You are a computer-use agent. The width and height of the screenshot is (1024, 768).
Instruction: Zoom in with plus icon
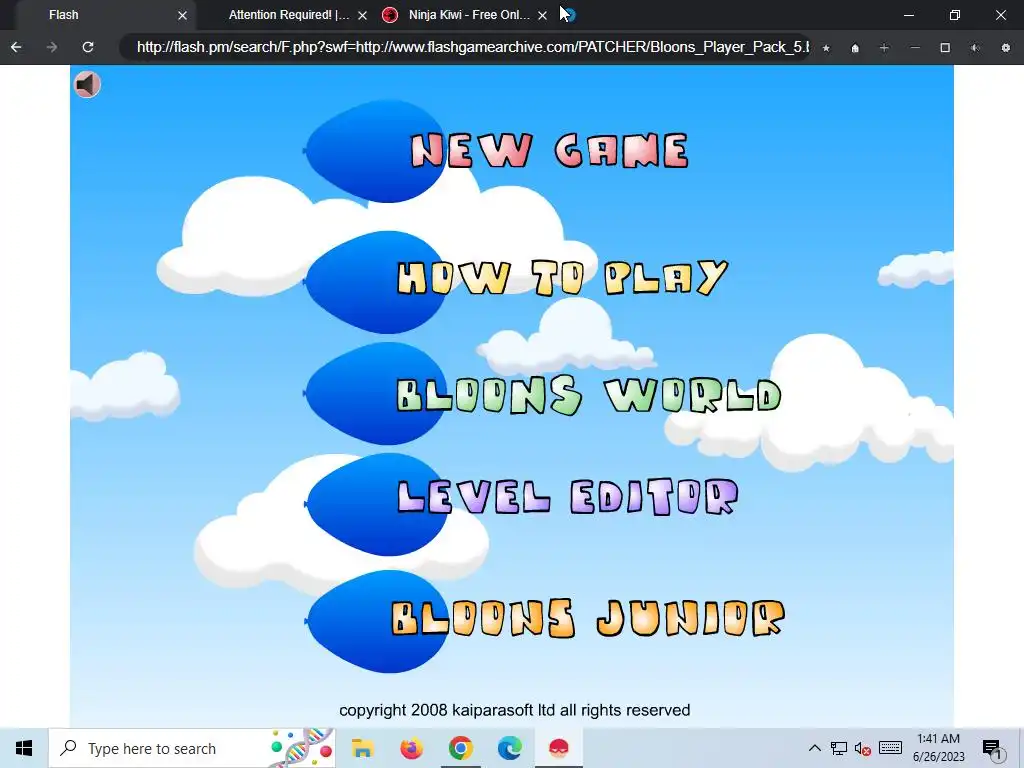(x=884, y=48)
